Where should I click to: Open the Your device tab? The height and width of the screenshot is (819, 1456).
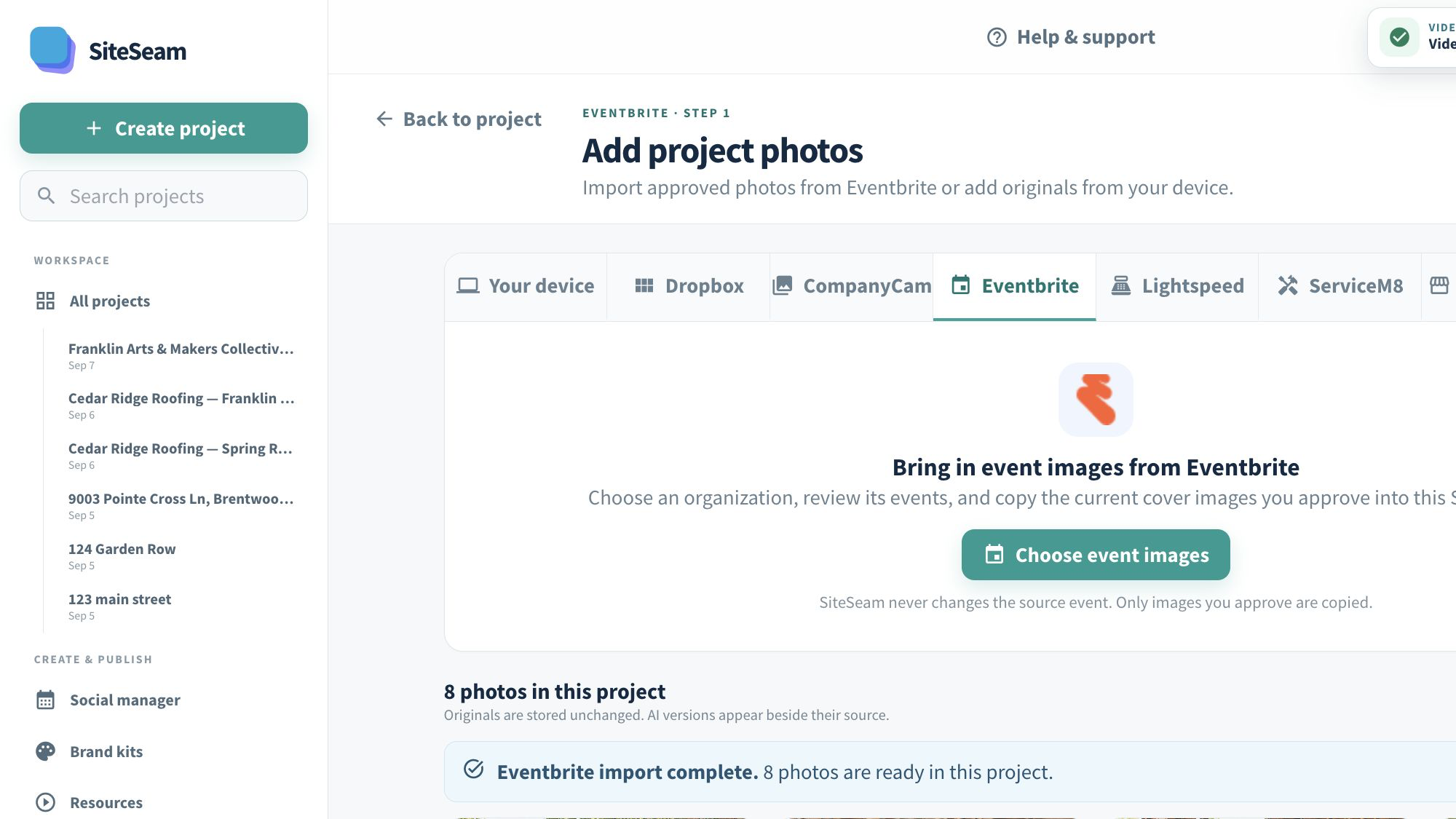click(526, 286)
